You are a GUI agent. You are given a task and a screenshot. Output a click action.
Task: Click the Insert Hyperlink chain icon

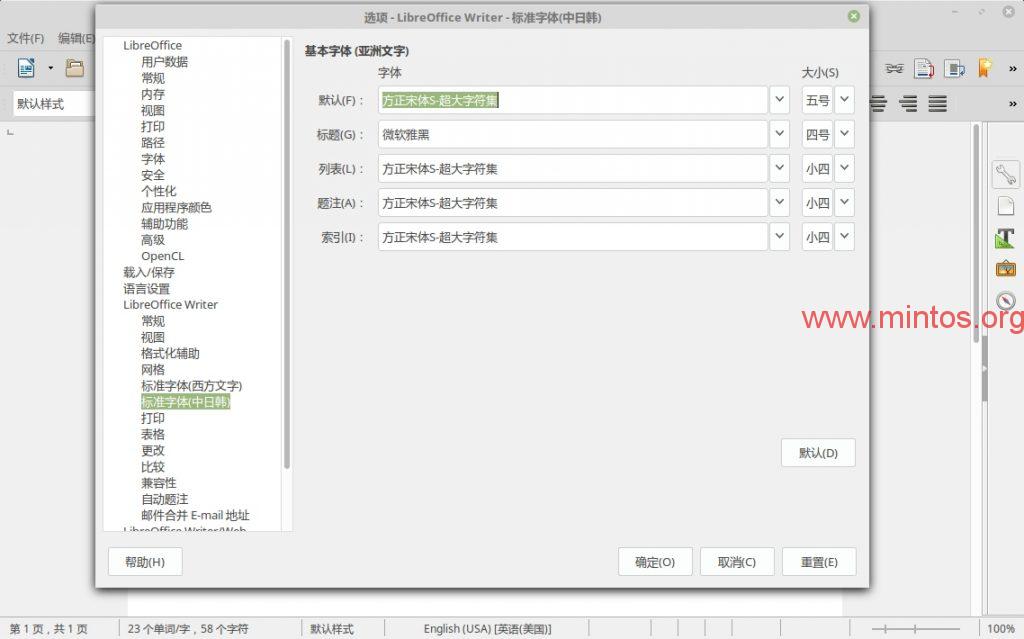click(x=894, y=68)
